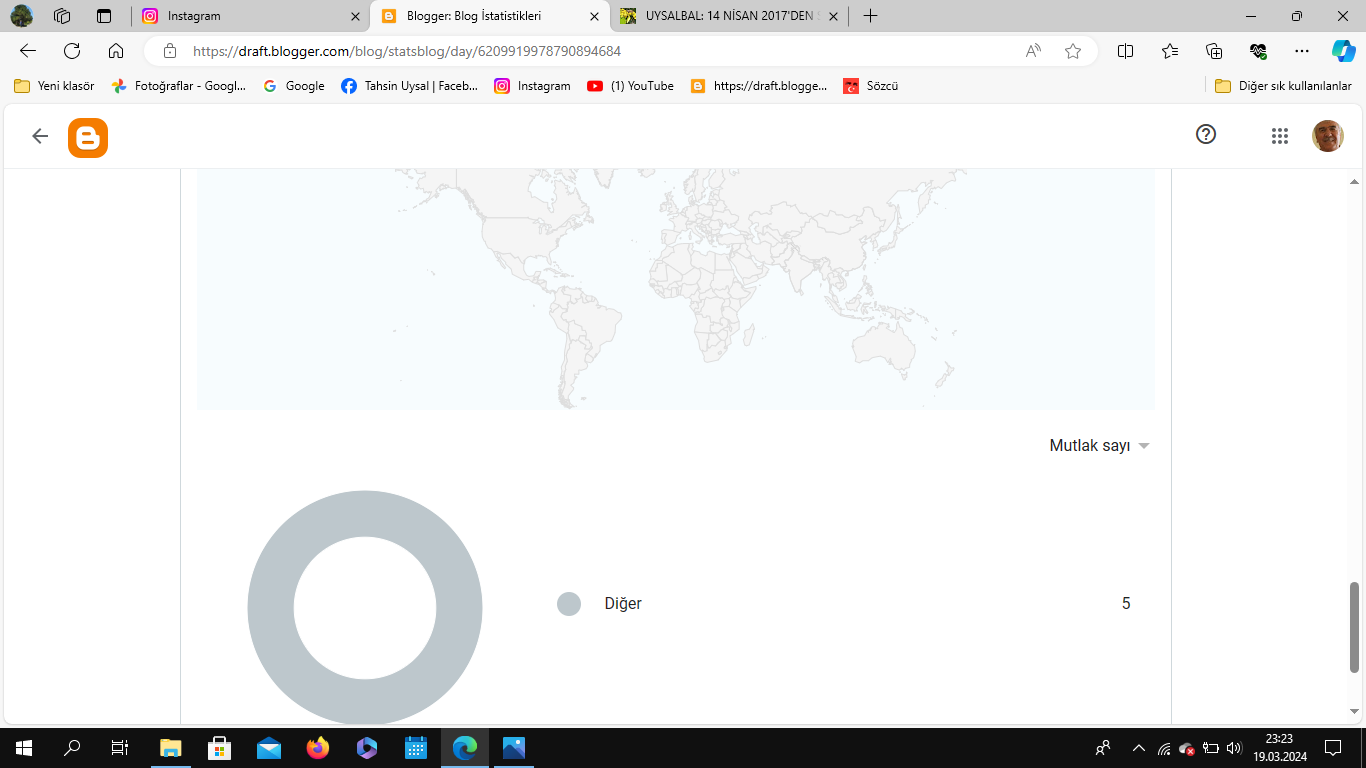Click the Diğer count value 5
Screen dimensions: 1366x768
pos(1126,604)
